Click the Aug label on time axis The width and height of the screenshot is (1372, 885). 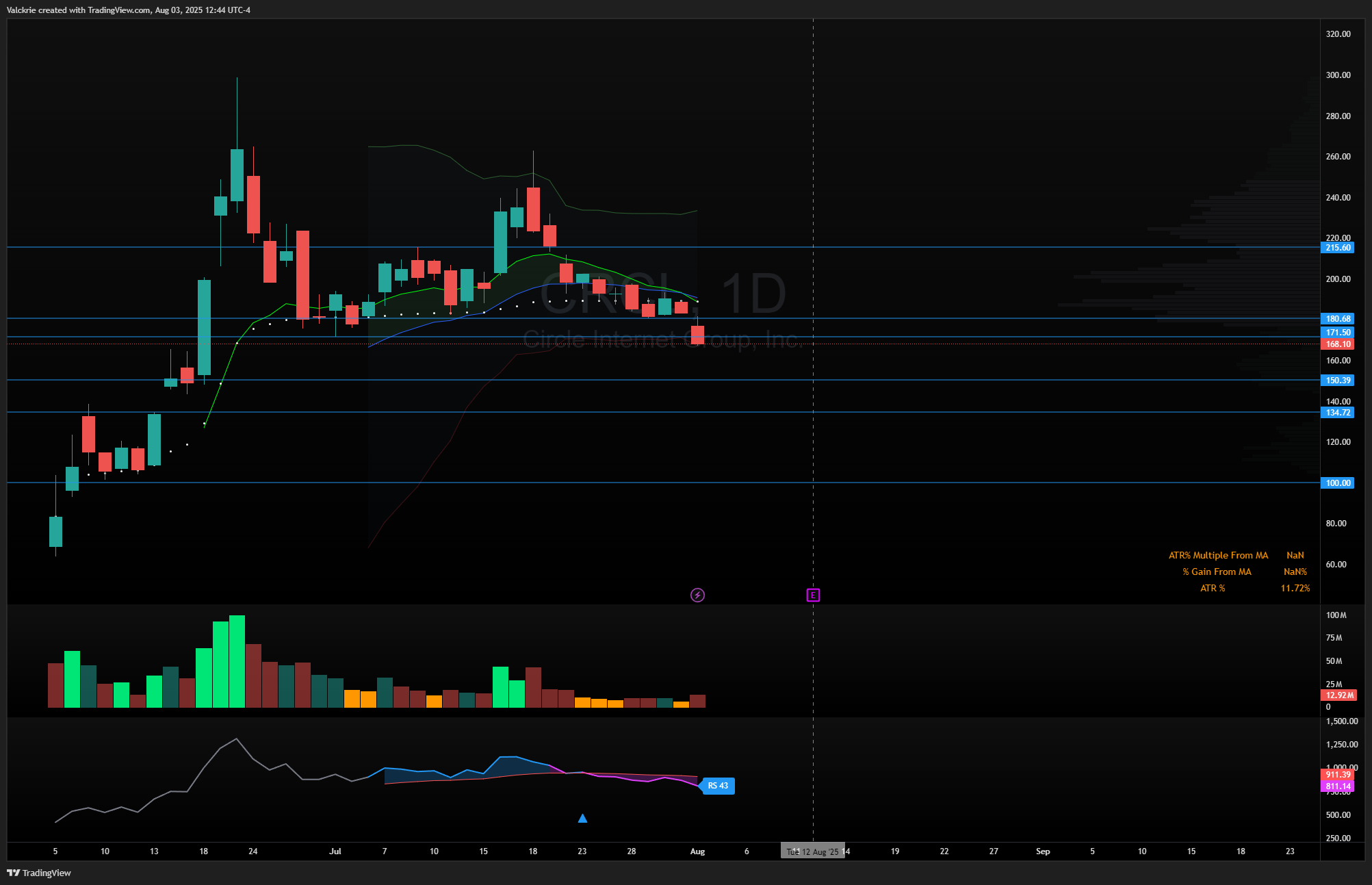pyautogui.click(x=697, y=851)
